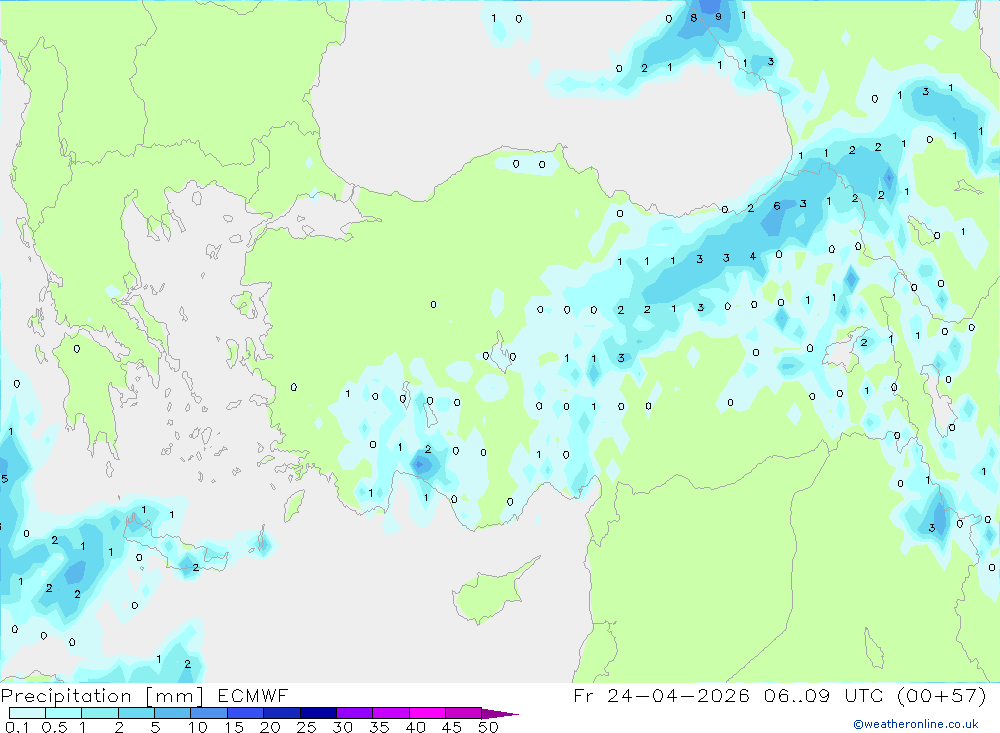Select the 5–10 mm legend color swatch
This screenshot has width=1000, height=733.
coord(172,713)
